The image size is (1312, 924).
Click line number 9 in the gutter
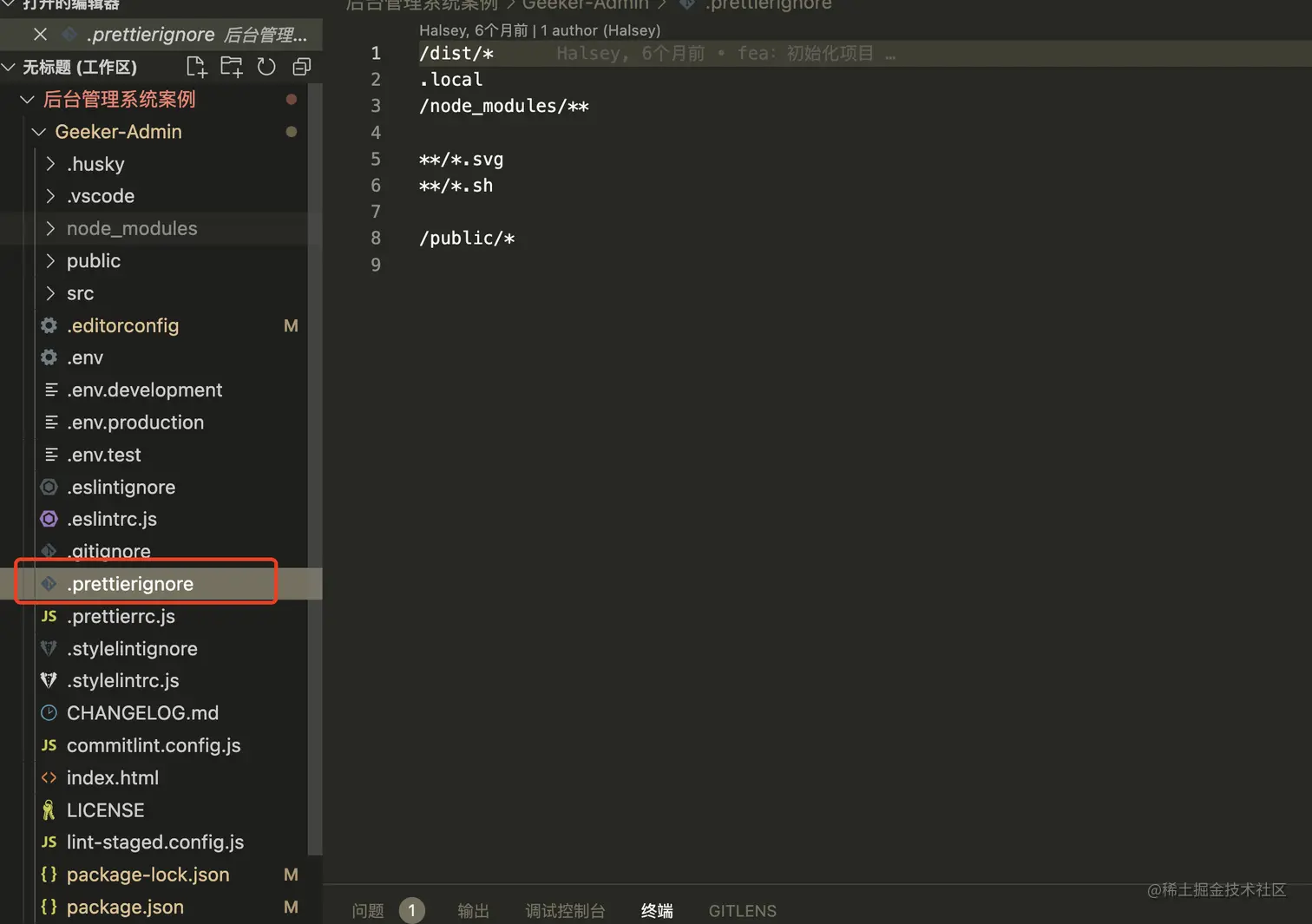pos(376,265)
